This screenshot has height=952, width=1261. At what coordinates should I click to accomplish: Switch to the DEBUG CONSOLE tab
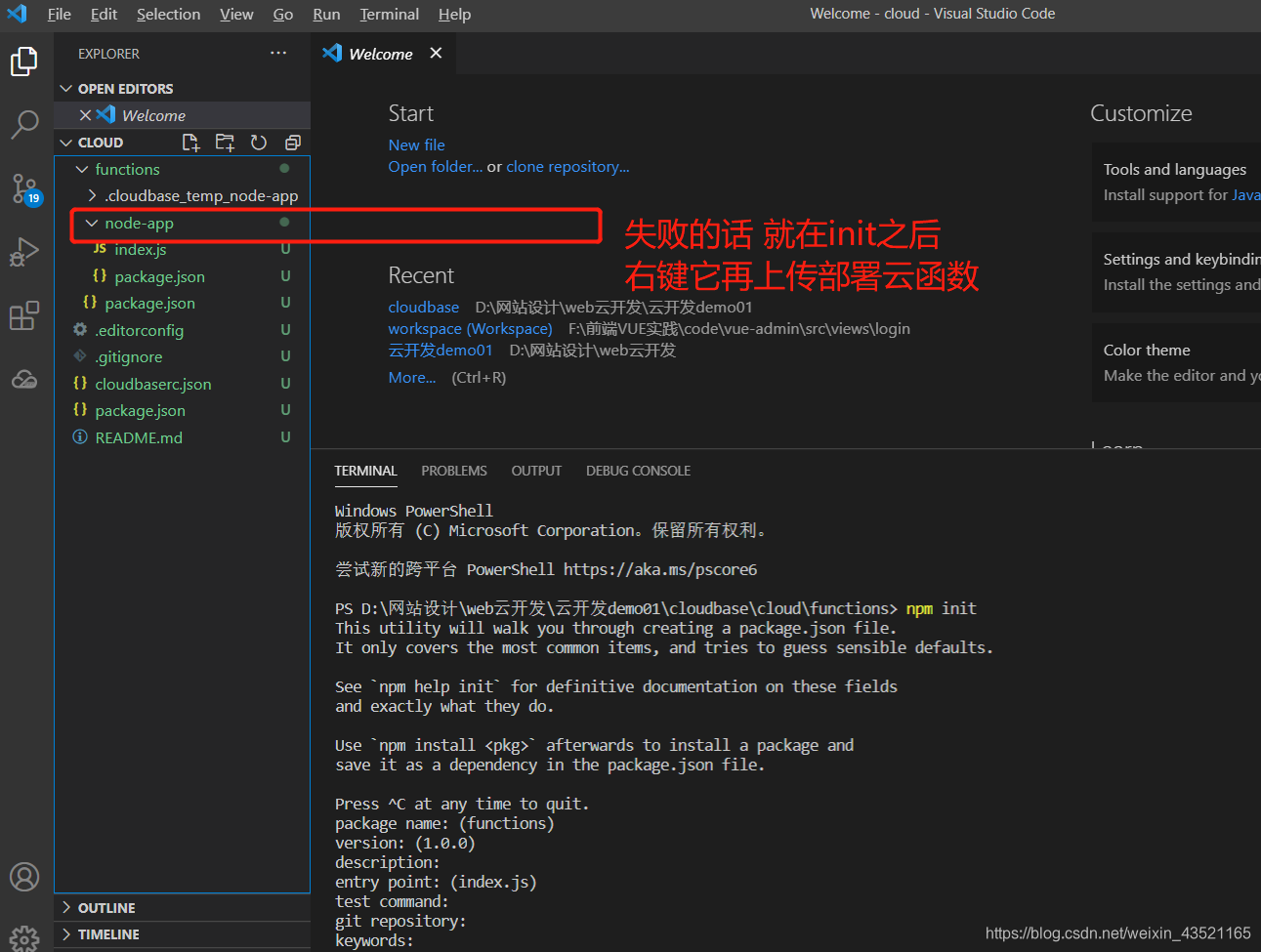click(638, 471)
